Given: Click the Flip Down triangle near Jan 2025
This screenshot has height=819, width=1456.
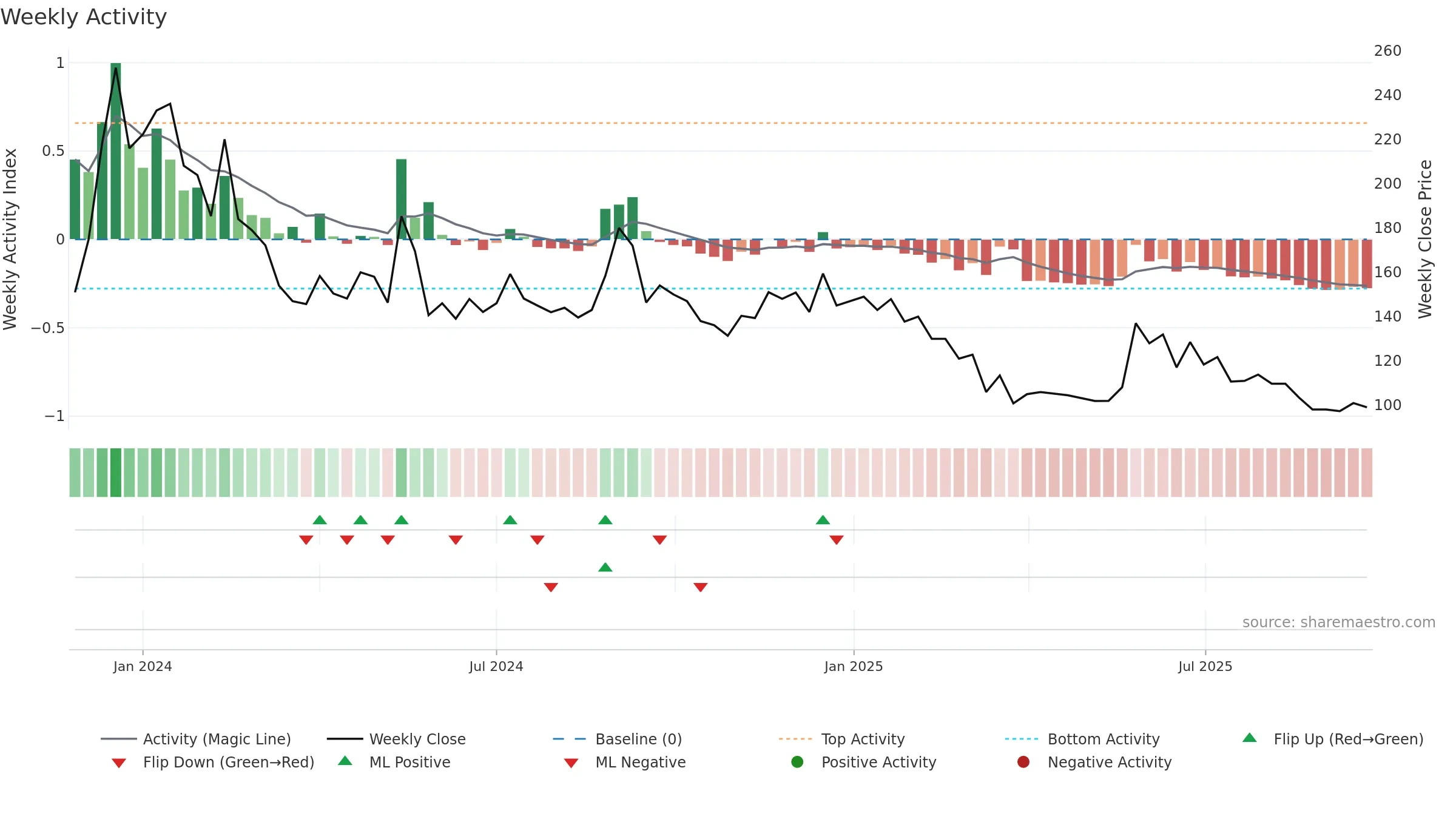Looking at the screenshot, I should point(837,540).
